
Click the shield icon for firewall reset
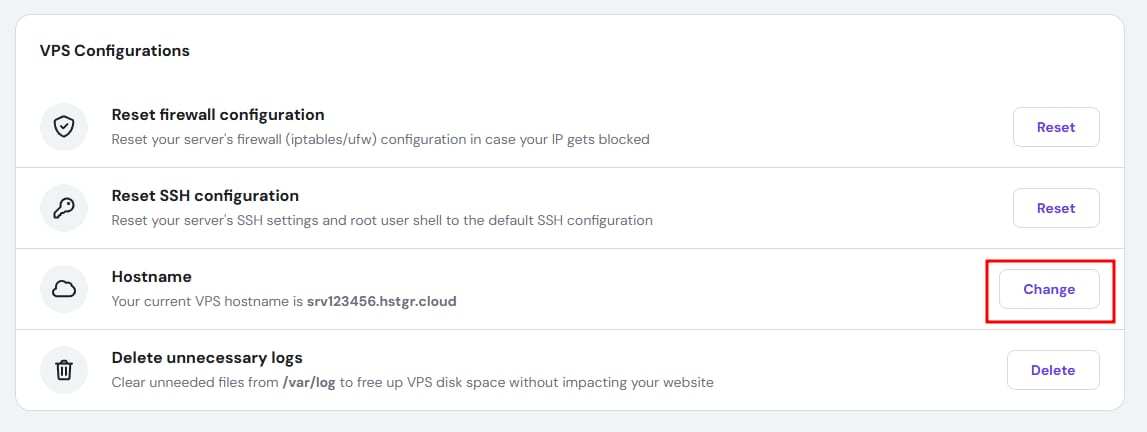(64, 127)
